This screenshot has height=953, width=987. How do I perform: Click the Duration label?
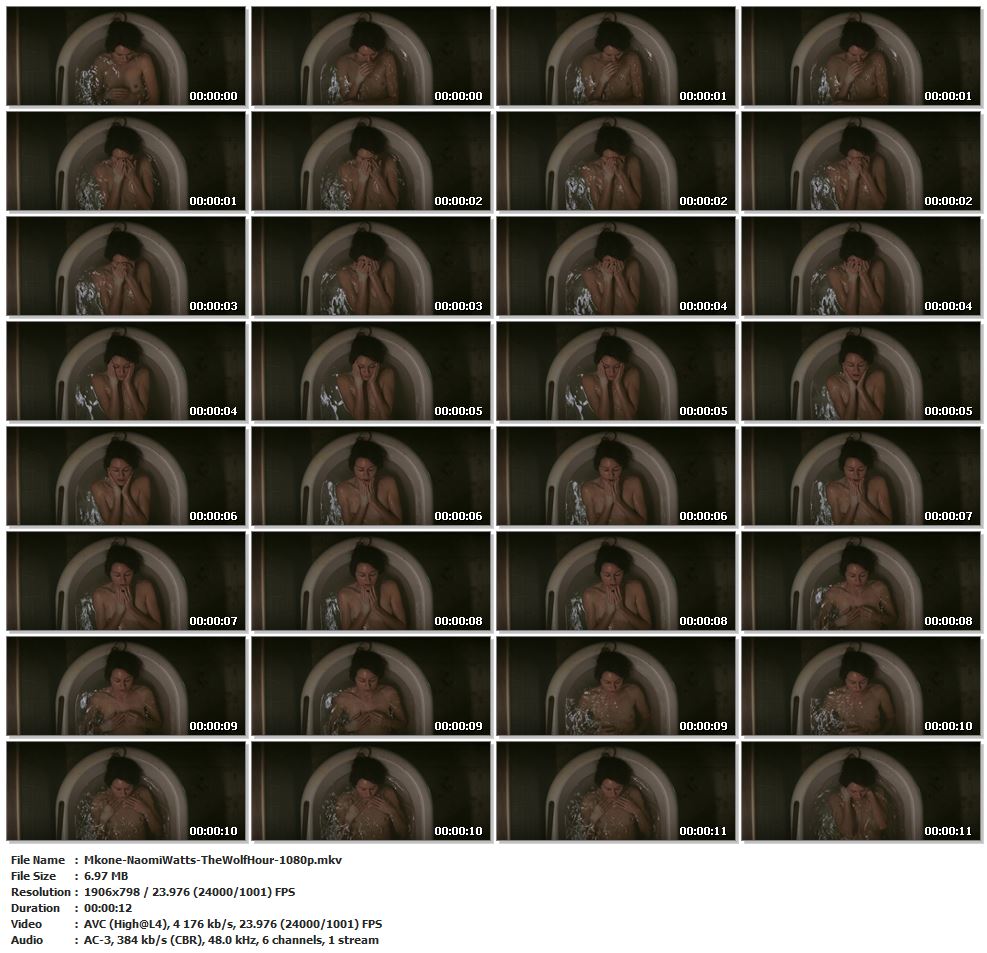coord(35,908)
